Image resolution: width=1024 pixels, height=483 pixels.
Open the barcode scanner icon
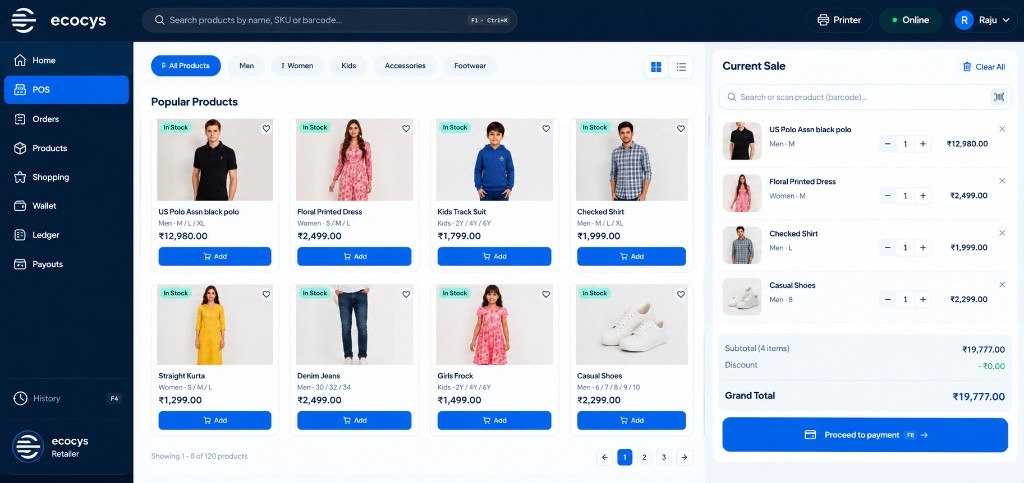999,97
